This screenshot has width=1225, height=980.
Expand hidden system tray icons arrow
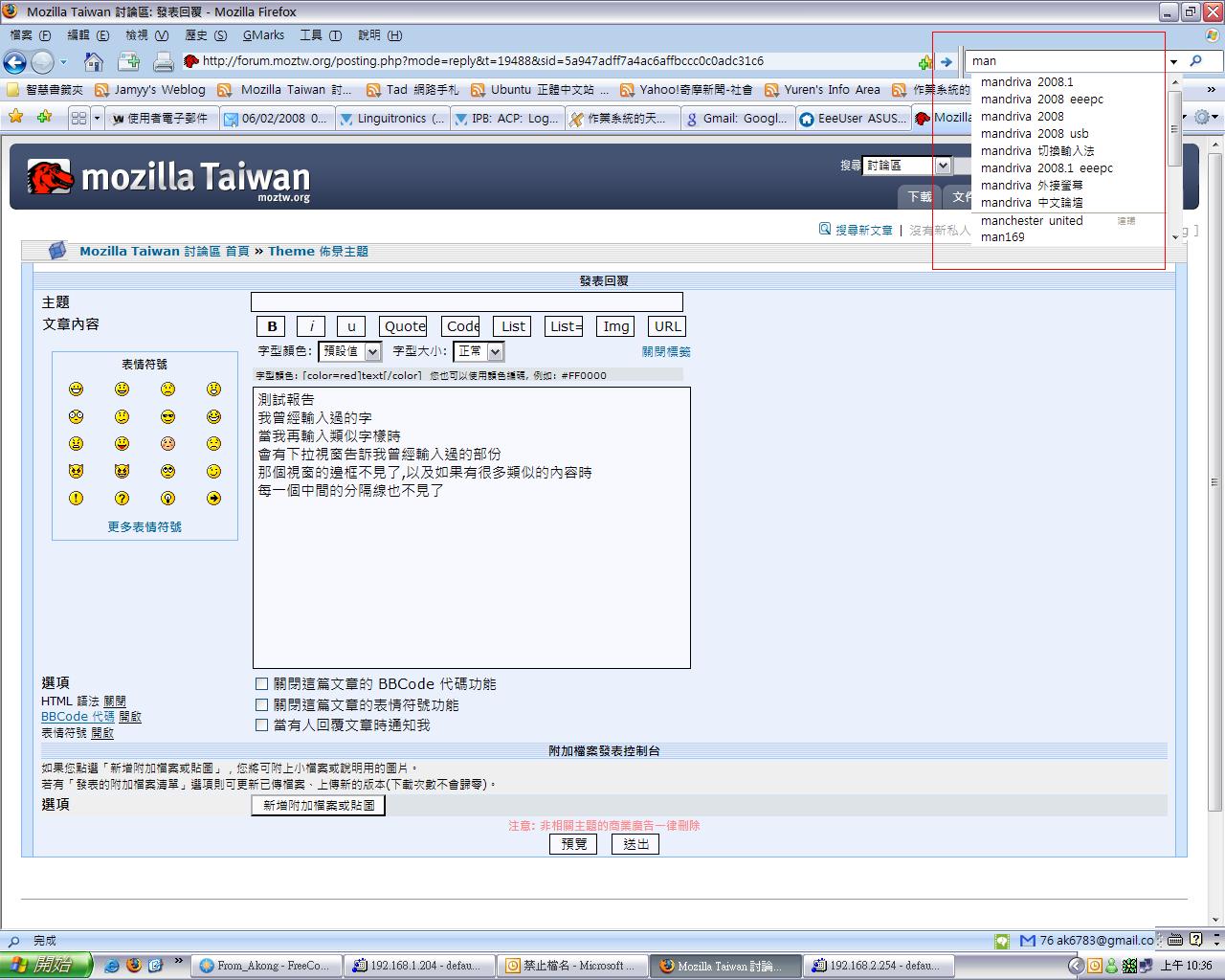point(1075,966)
